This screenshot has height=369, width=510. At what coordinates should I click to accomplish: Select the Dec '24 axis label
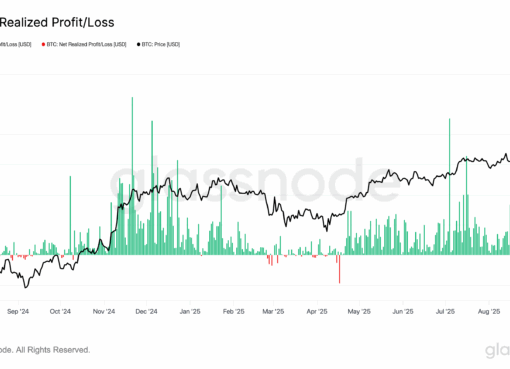(146, 311)
